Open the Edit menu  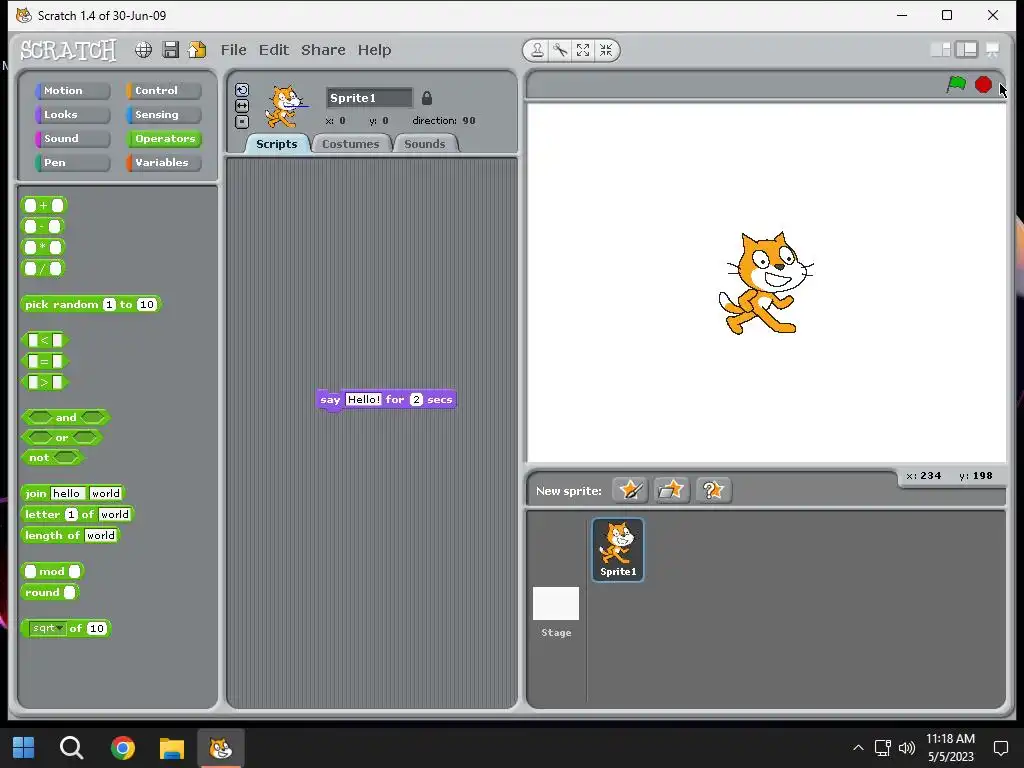coord(274,50)
